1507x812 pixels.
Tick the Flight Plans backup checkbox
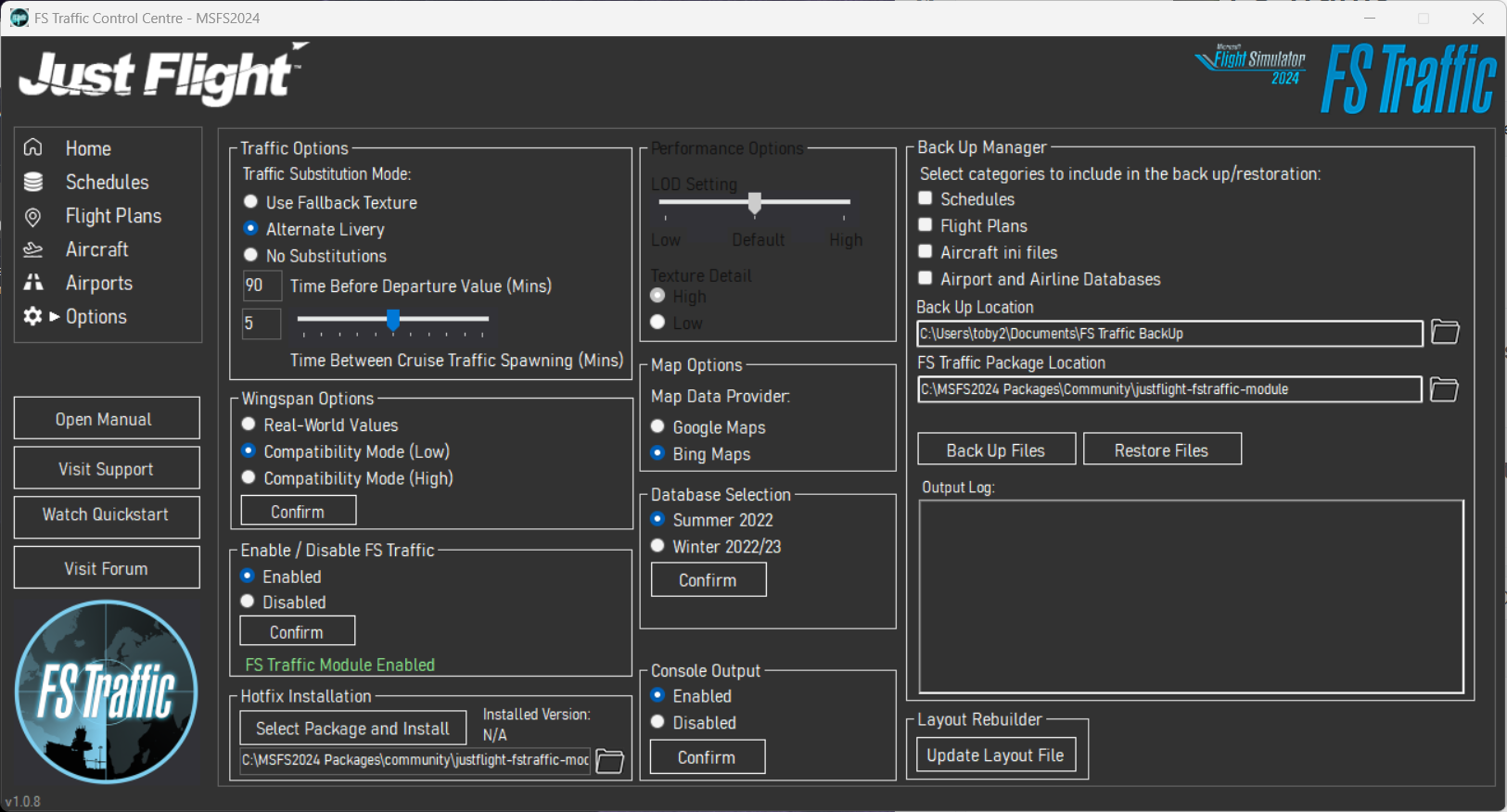point(925,224)
